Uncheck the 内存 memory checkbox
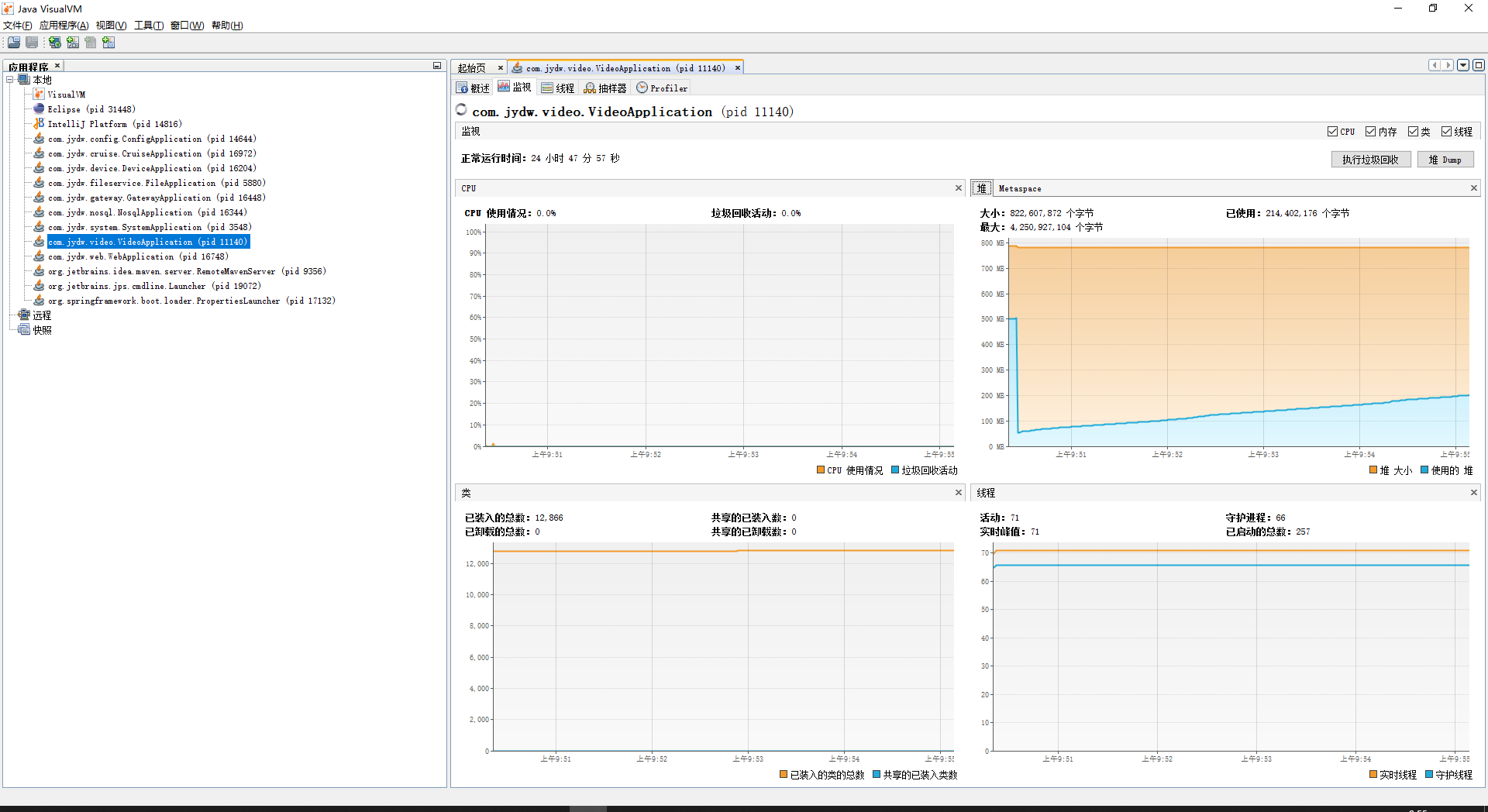This screenshot has height=812, width=1488. tap(1370, 132)
